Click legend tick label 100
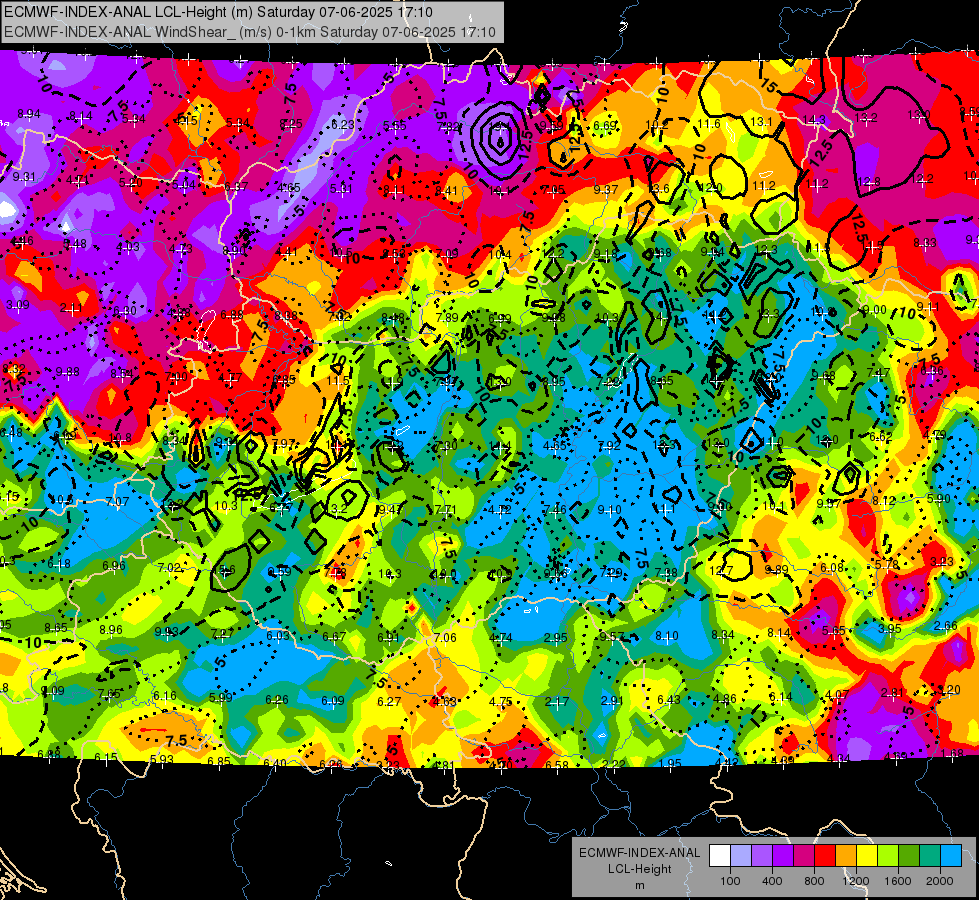 (x=730, y=881)
